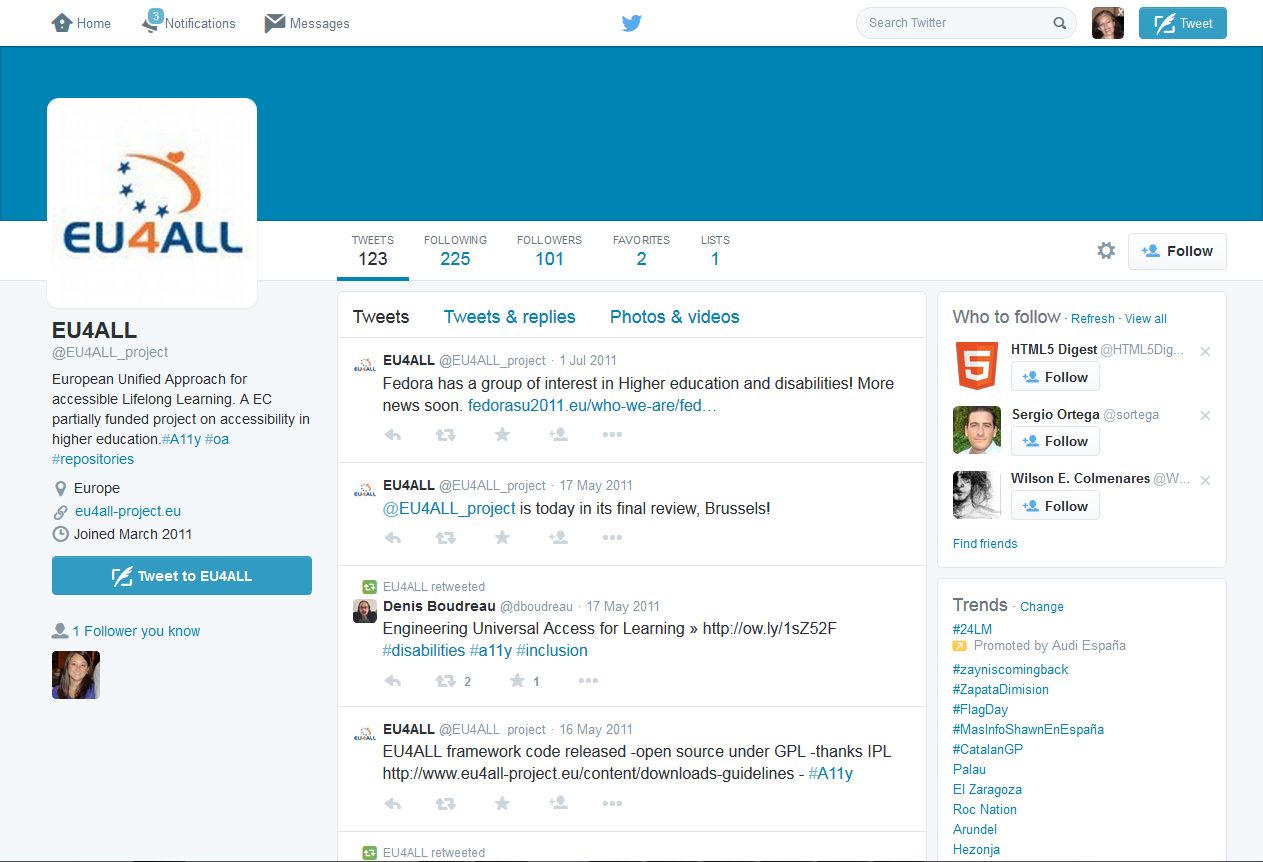
Task: Refresh Who to follow suggestions
Action: coord(1092,319)
